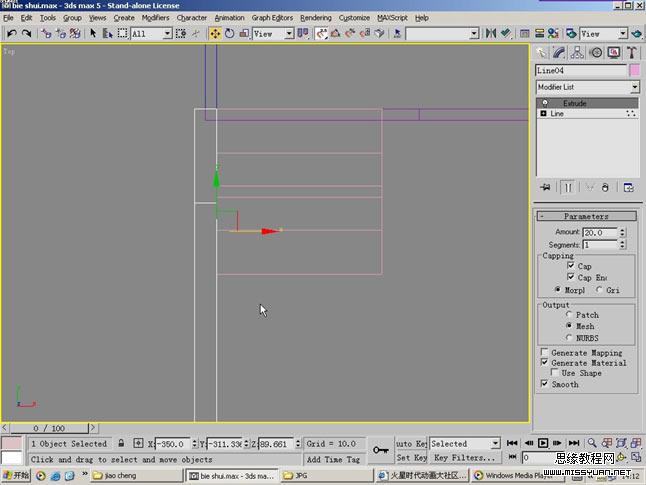Collapse the Parameters rollout
This screenshot has width=646, height=485.
coord(586,216)
